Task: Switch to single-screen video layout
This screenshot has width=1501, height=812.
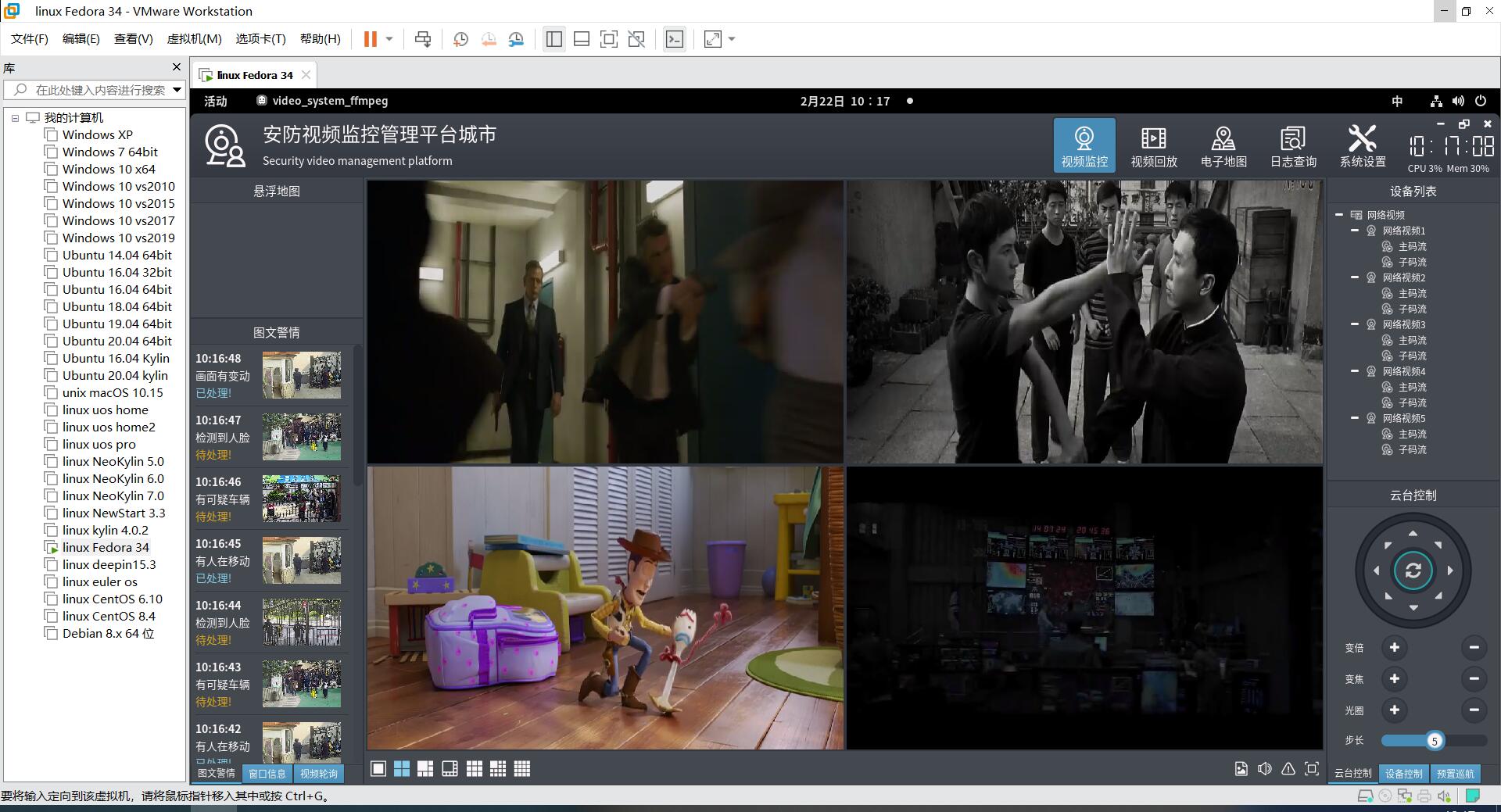Action: click(x=378, y=769)
